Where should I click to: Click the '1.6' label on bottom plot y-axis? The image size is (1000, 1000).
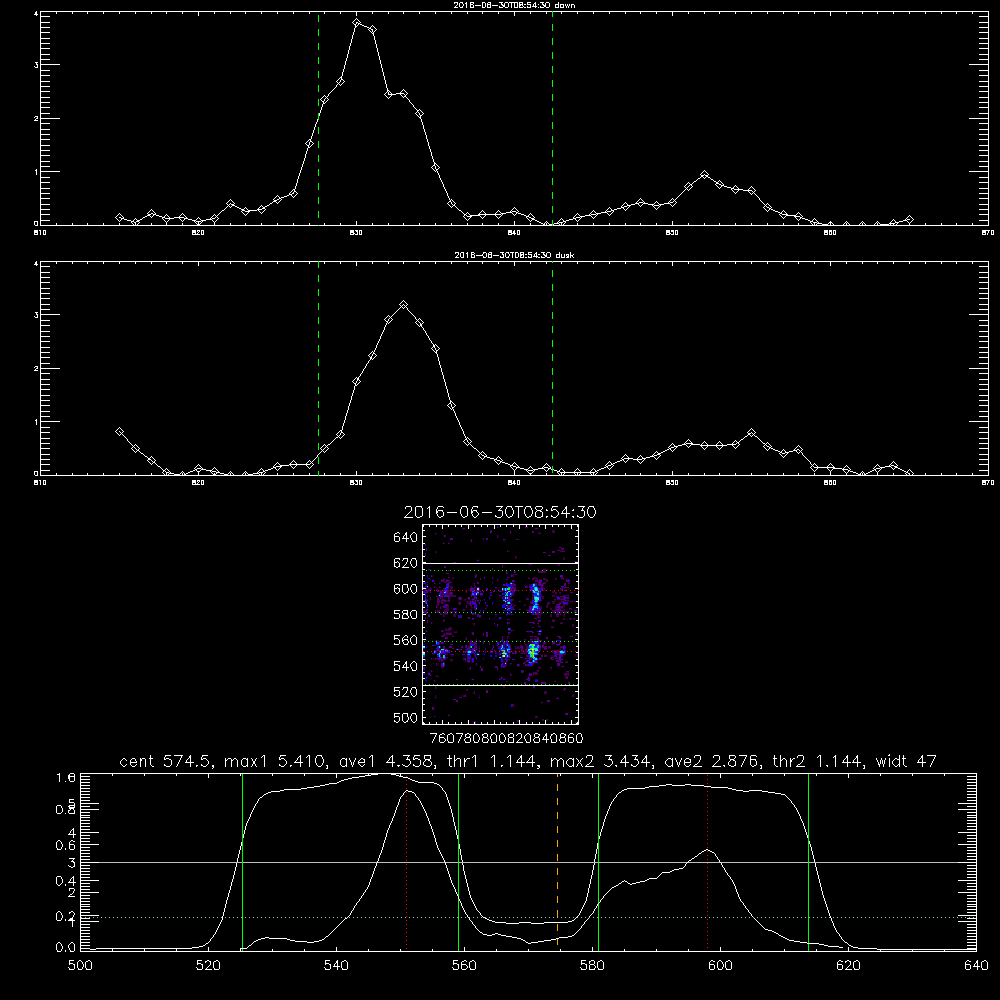coord(66,778)
